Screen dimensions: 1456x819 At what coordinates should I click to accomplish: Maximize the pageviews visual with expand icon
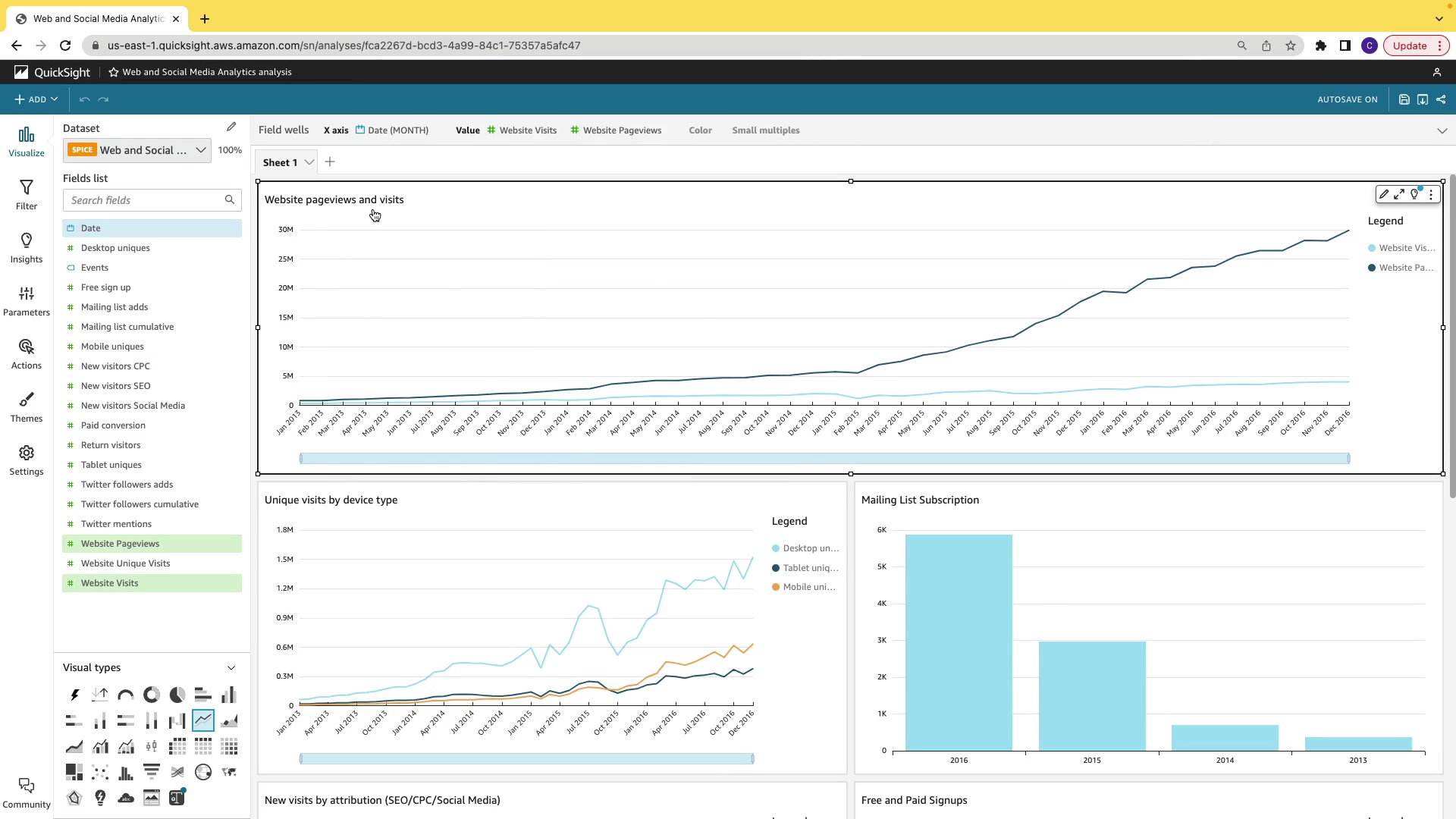click(1399, 195)
